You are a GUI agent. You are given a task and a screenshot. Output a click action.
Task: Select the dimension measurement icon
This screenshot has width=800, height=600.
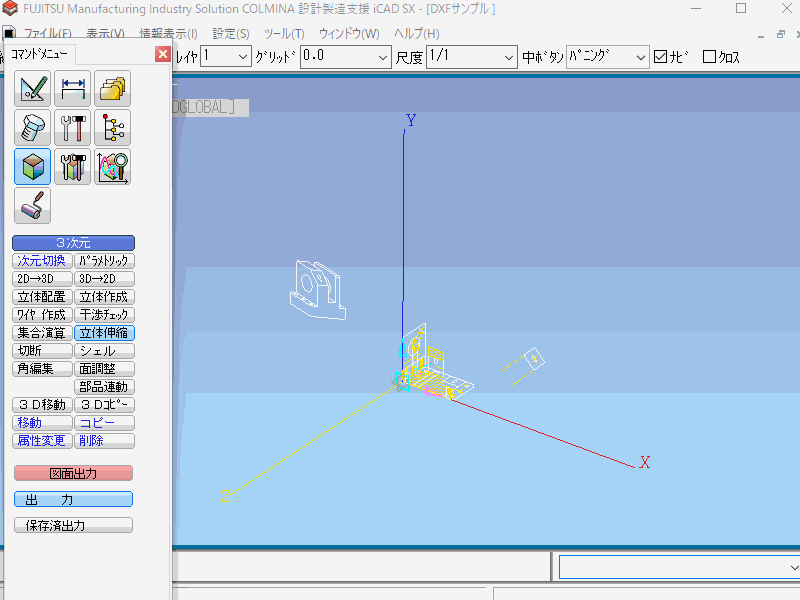coord(72,89)
